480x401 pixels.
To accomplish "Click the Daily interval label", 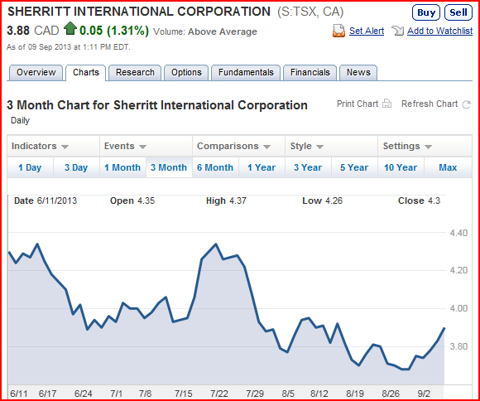I will click(x=20, y=120).
